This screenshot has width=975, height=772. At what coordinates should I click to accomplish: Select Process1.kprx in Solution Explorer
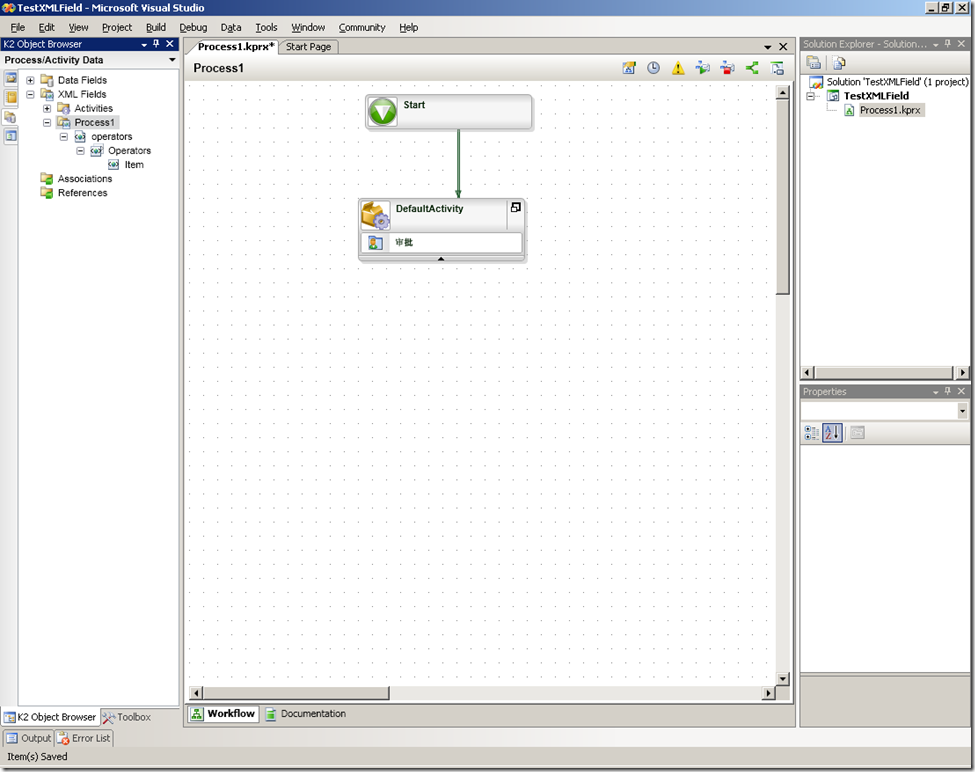point(890,111)
